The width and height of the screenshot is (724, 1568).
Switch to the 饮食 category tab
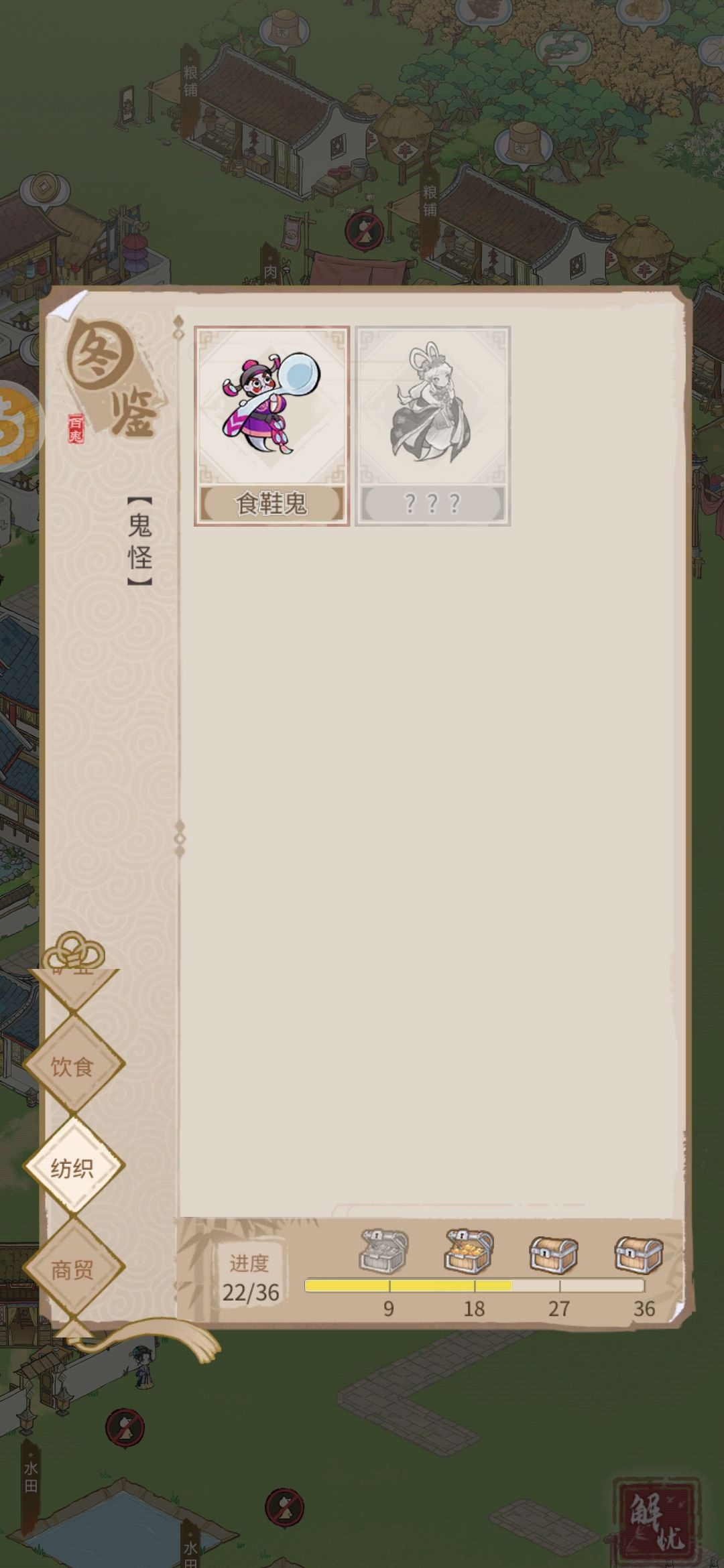click(x=73, y=1067)
